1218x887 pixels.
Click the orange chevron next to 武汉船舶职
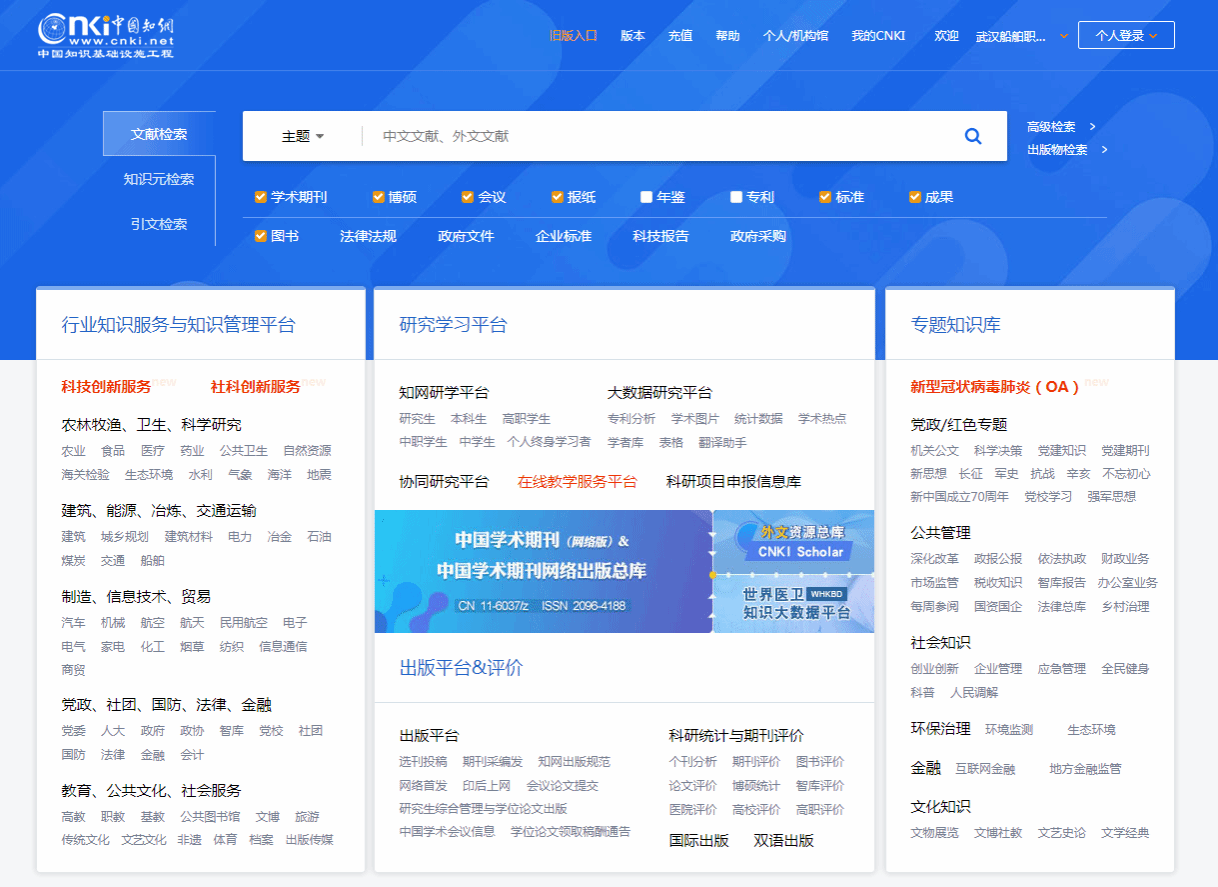point(1063,36)
